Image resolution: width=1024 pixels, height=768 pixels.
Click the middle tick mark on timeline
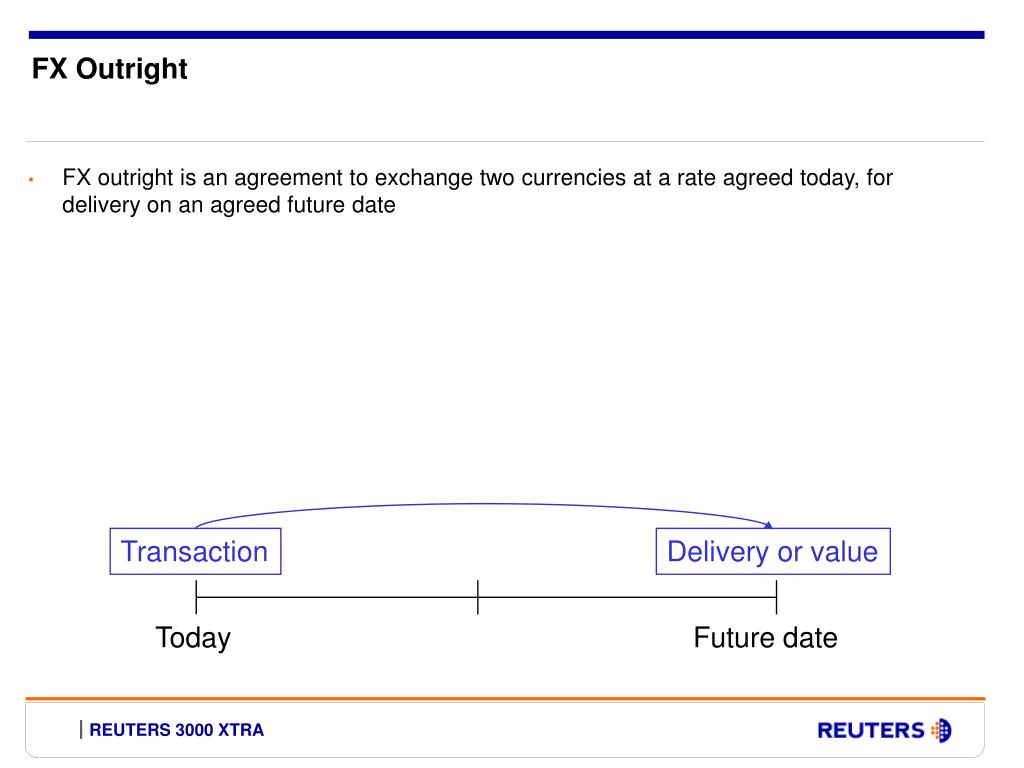coord(478,597)
